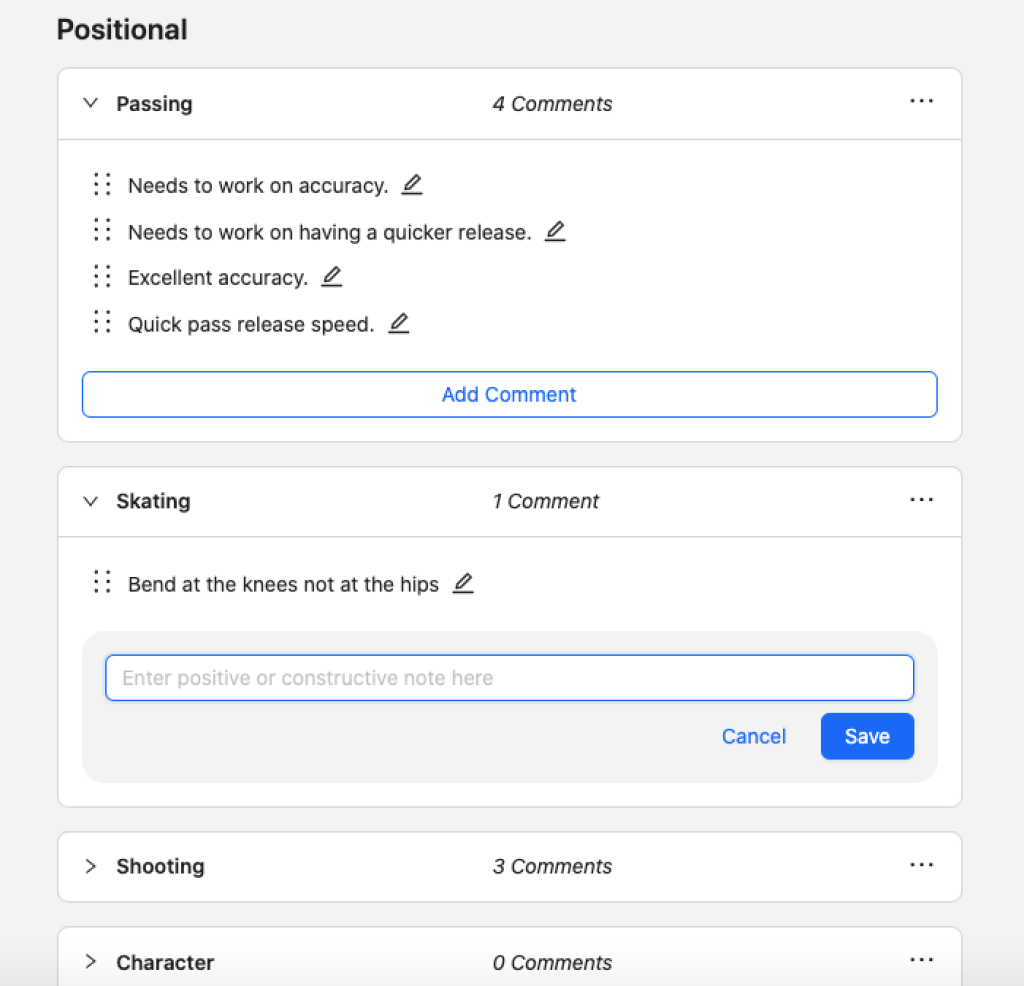Grab drag handle for 'Needs to work on accuracy'
The width and height of the screenshot is (1024, 986).
coord(101,184)
